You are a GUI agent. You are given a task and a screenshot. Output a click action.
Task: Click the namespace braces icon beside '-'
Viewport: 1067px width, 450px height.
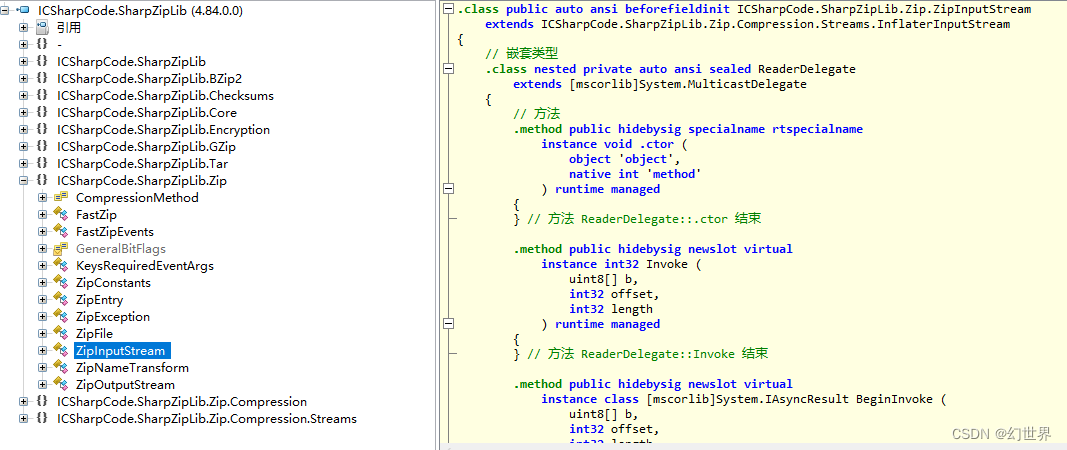pyautogui.click(x=42, y=45)
